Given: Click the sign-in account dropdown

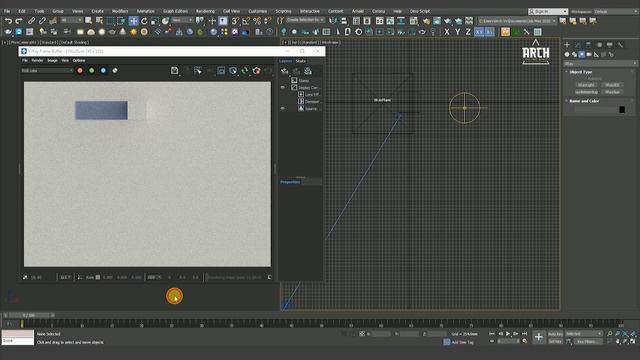Looking at the screenshot, I should (548, 11).
